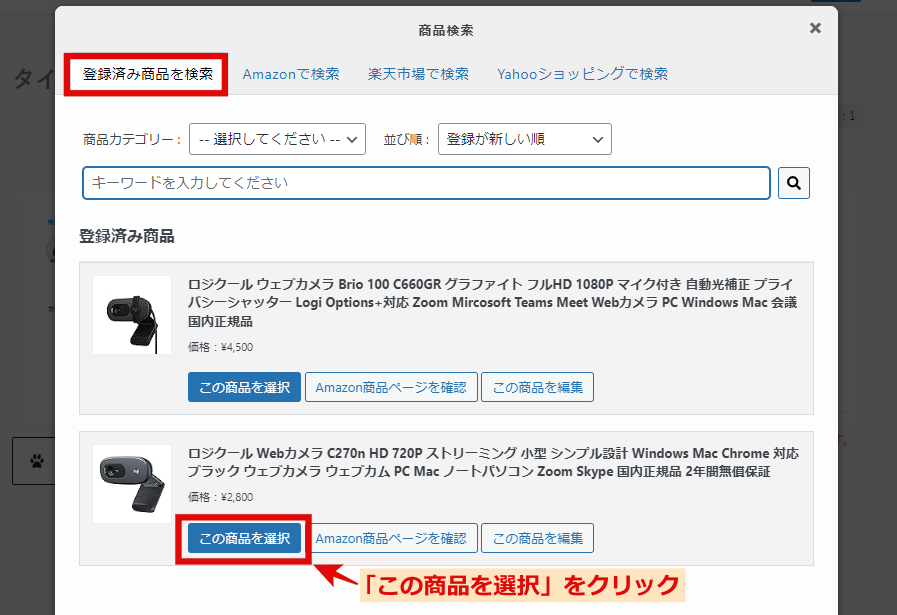This screenshot has width=897, height=615.
Task: Switch to Amazonで検索 tab
Action: (291, 74)
